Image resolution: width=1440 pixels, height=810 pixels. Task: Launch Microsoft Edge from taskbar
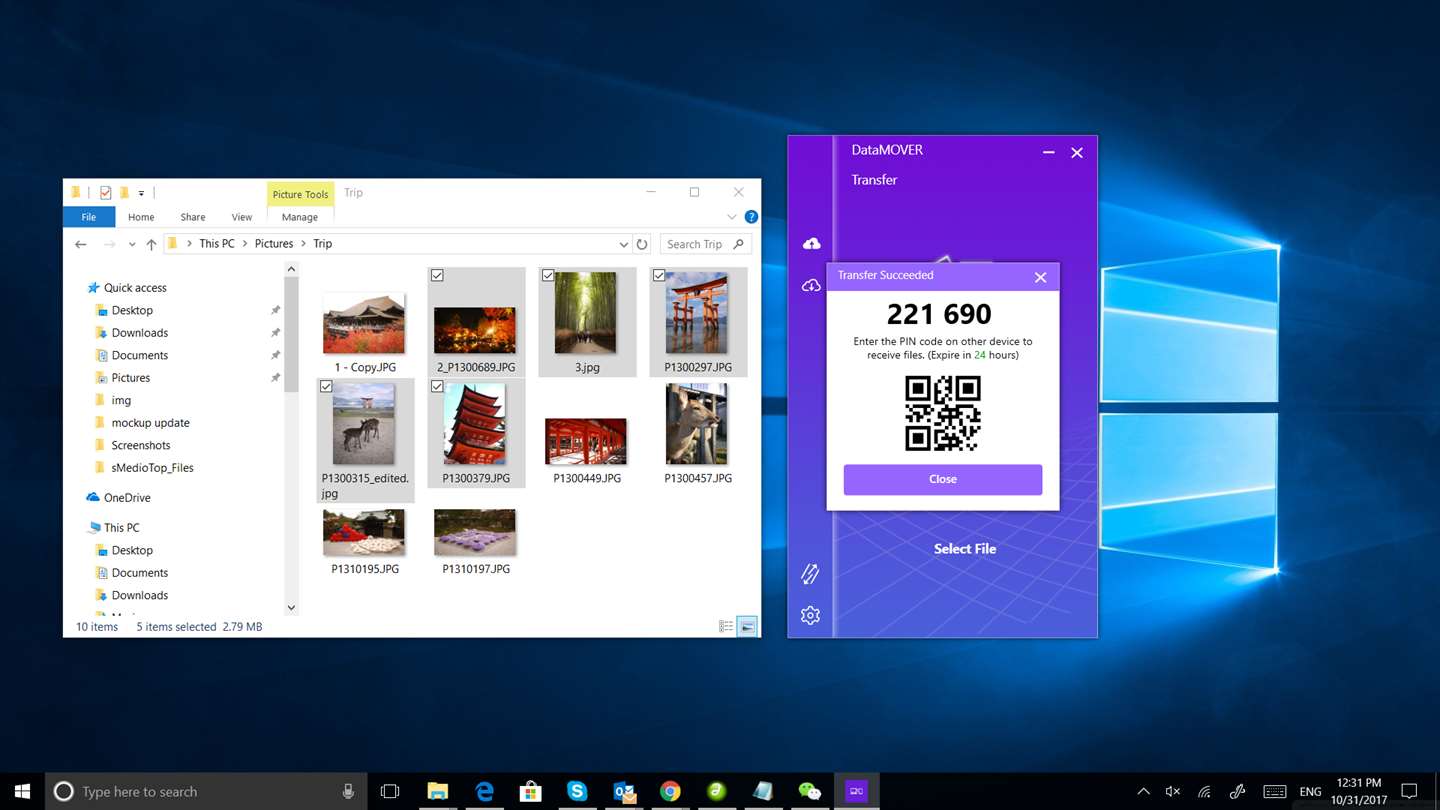click(x=485, y=791)
